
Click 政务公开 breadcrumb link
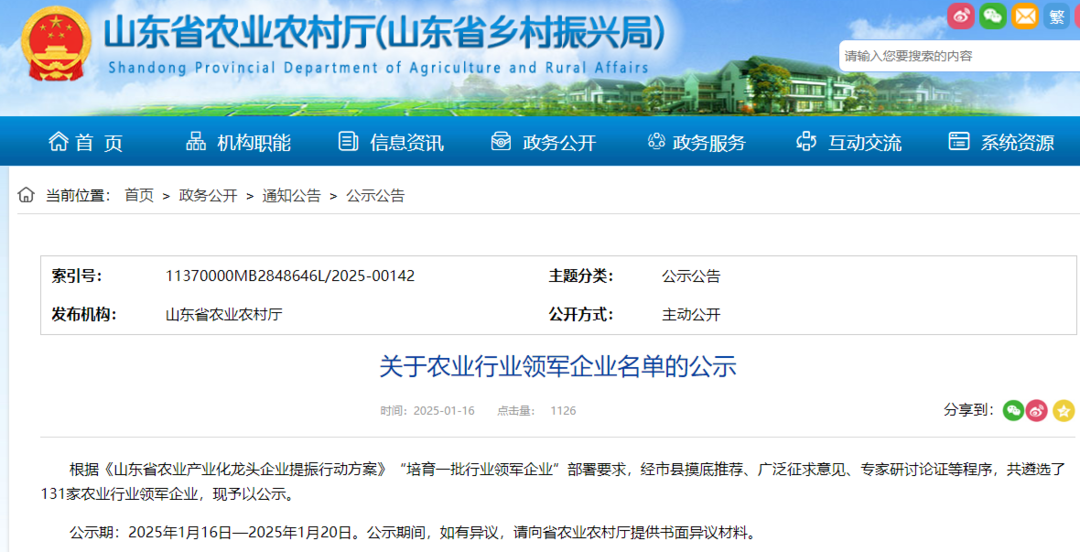(x=208, y=195)
